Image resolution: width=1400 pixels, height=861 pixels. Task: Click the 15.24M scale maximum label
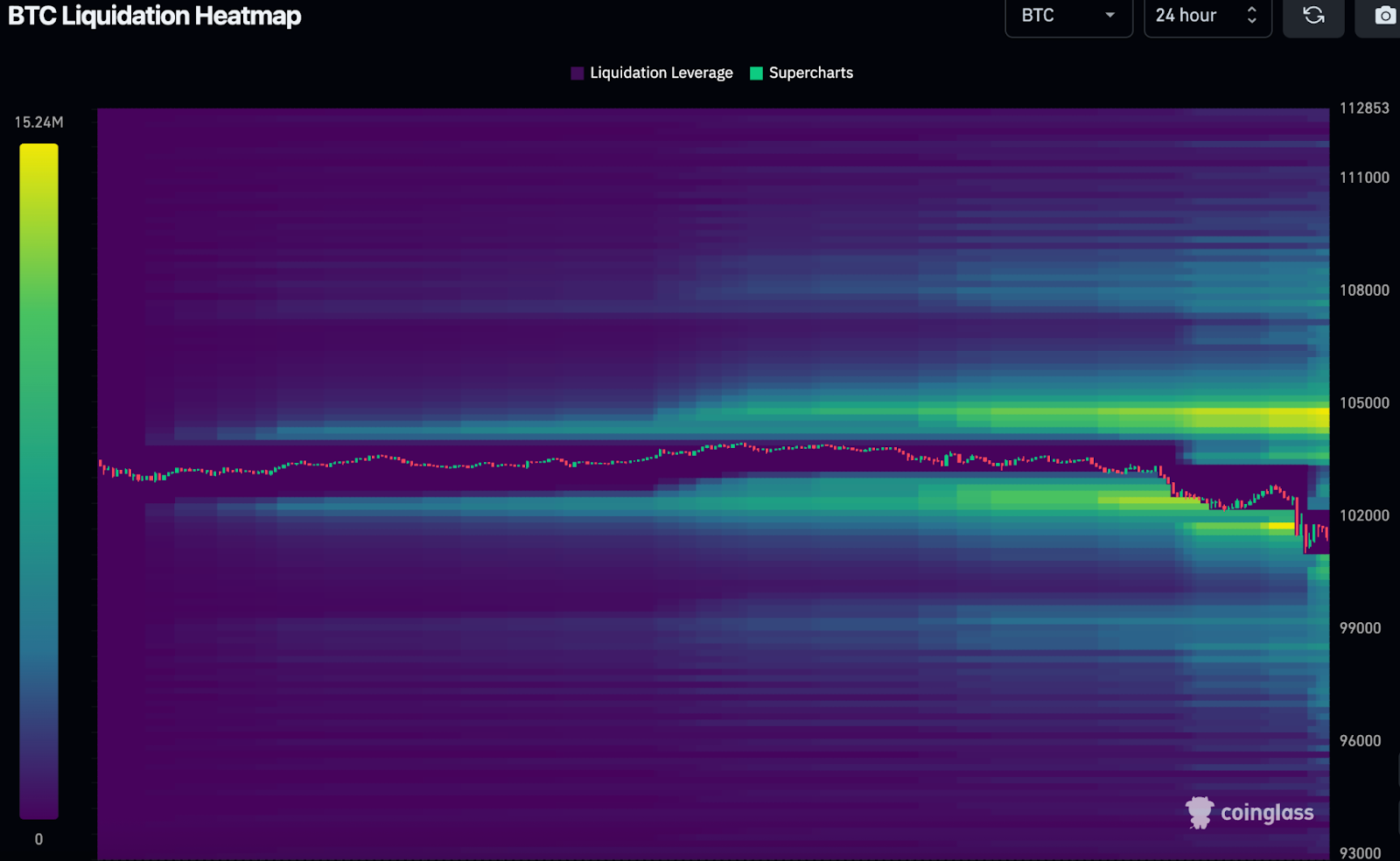[38, 122]
